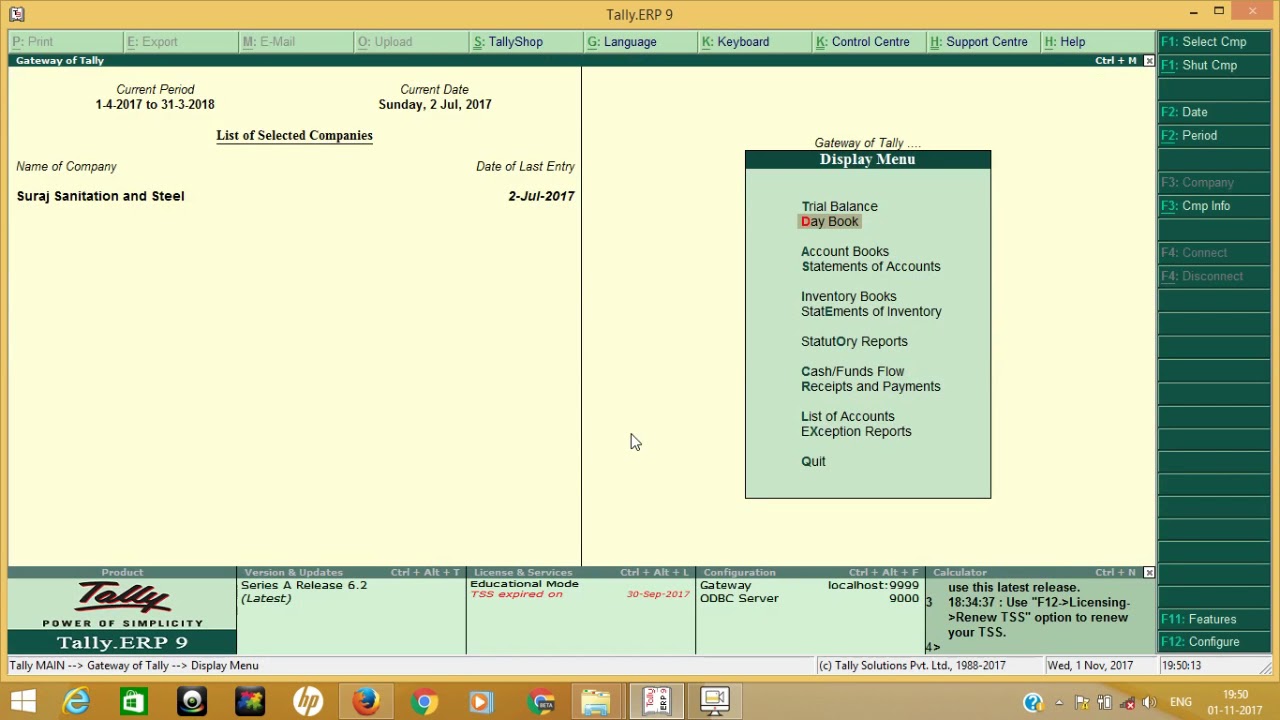Close the Calculator info panel
The image size is (1280, 720).
tap(1148, 573)
